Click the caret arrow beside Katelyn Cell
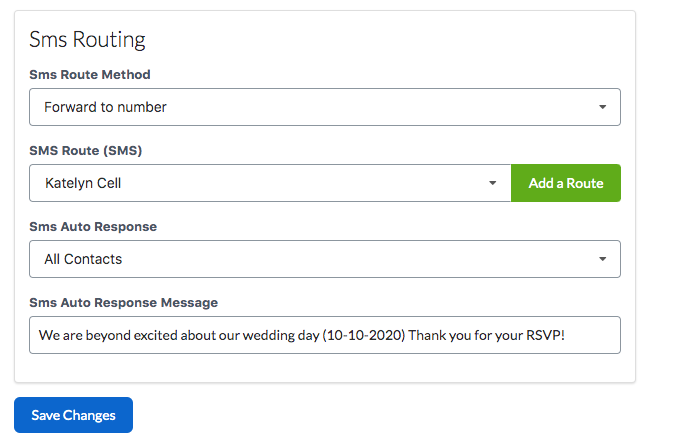 [x=492, y=183]
